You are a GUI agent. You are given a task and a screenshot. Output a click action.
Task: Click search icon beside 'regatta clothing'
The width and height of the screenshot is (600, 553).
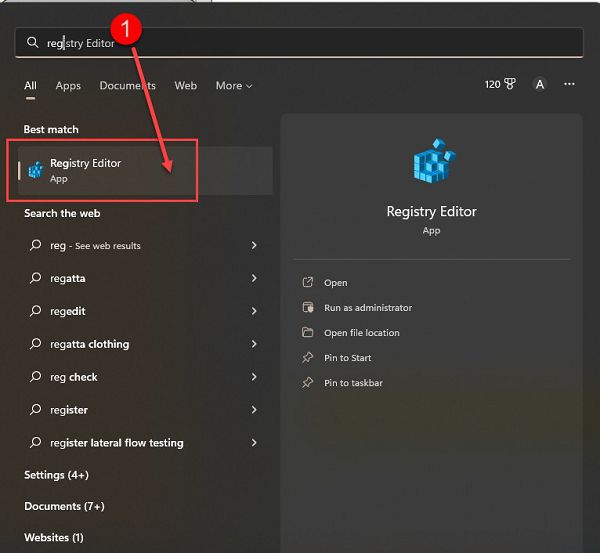35,344
